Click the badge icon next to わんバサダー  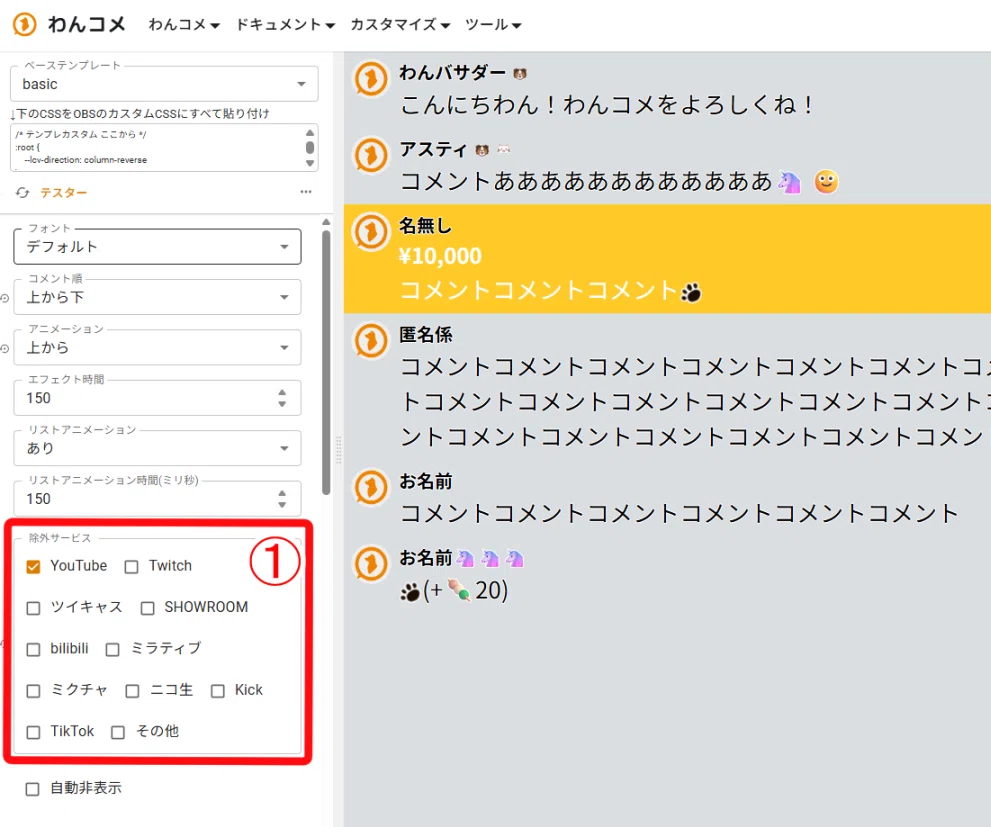[520, 74]
